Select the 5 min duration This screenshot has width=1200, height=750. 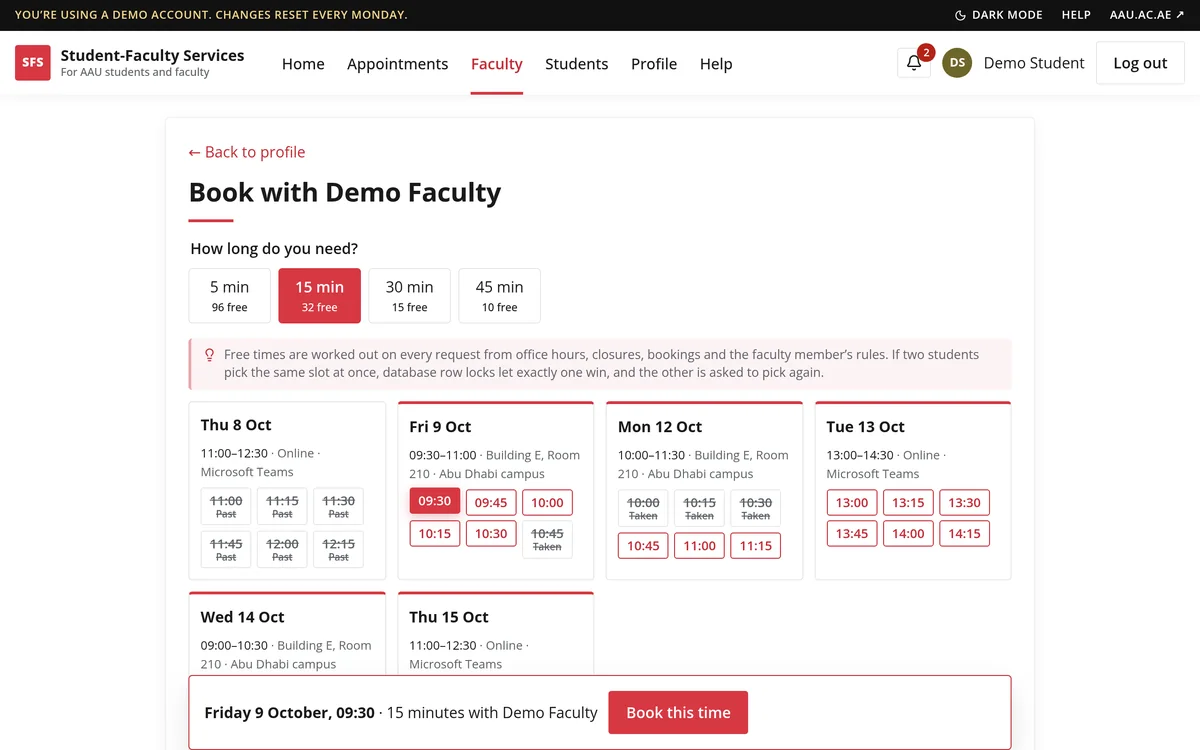(x=230, y=296)
